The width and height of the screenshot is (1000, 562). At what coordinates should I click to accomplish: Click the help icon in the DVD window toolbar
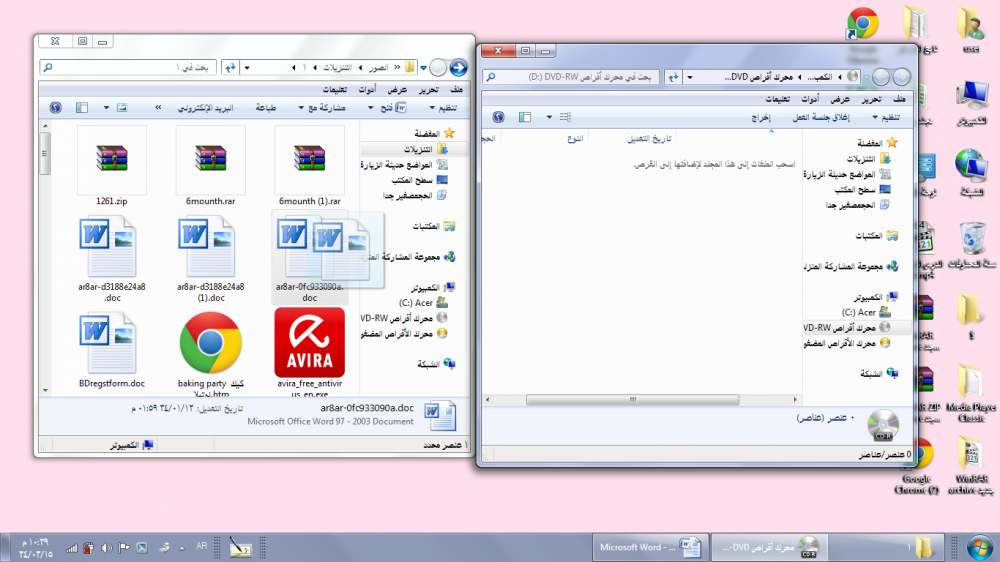497,117
